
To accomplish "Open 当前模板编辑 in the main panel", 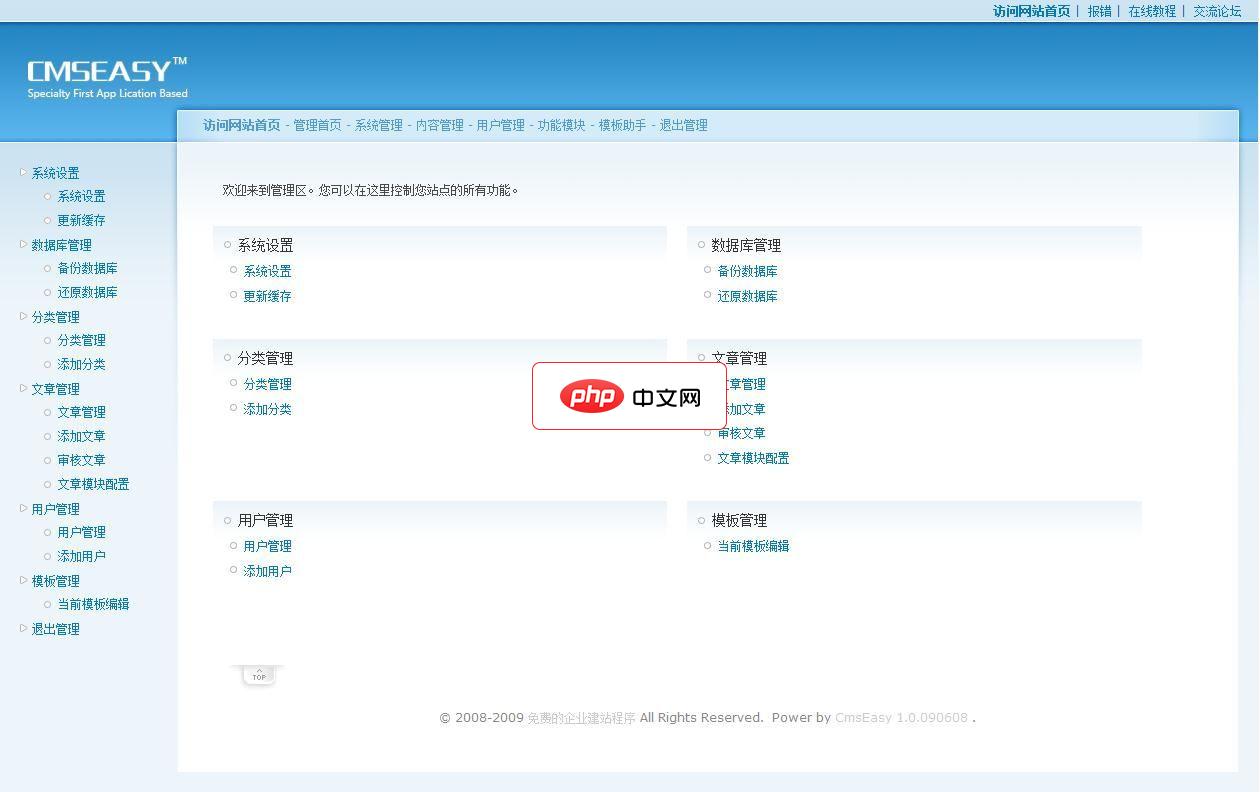I will [753, 546].
